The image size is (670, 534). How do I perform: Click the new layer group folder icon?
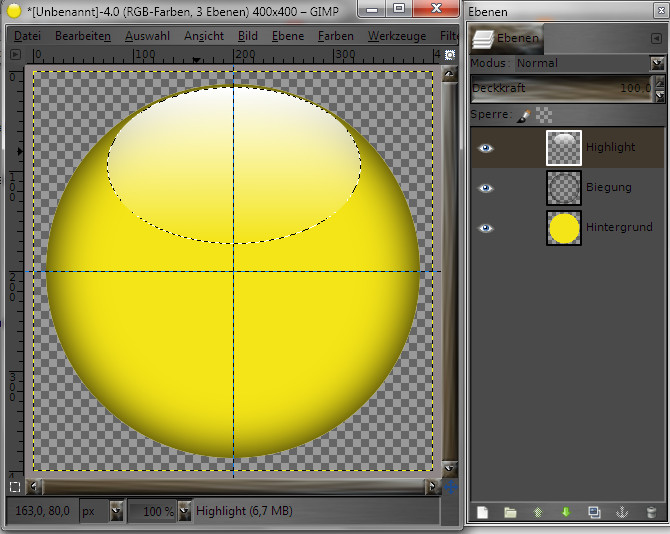click(510, 512)
